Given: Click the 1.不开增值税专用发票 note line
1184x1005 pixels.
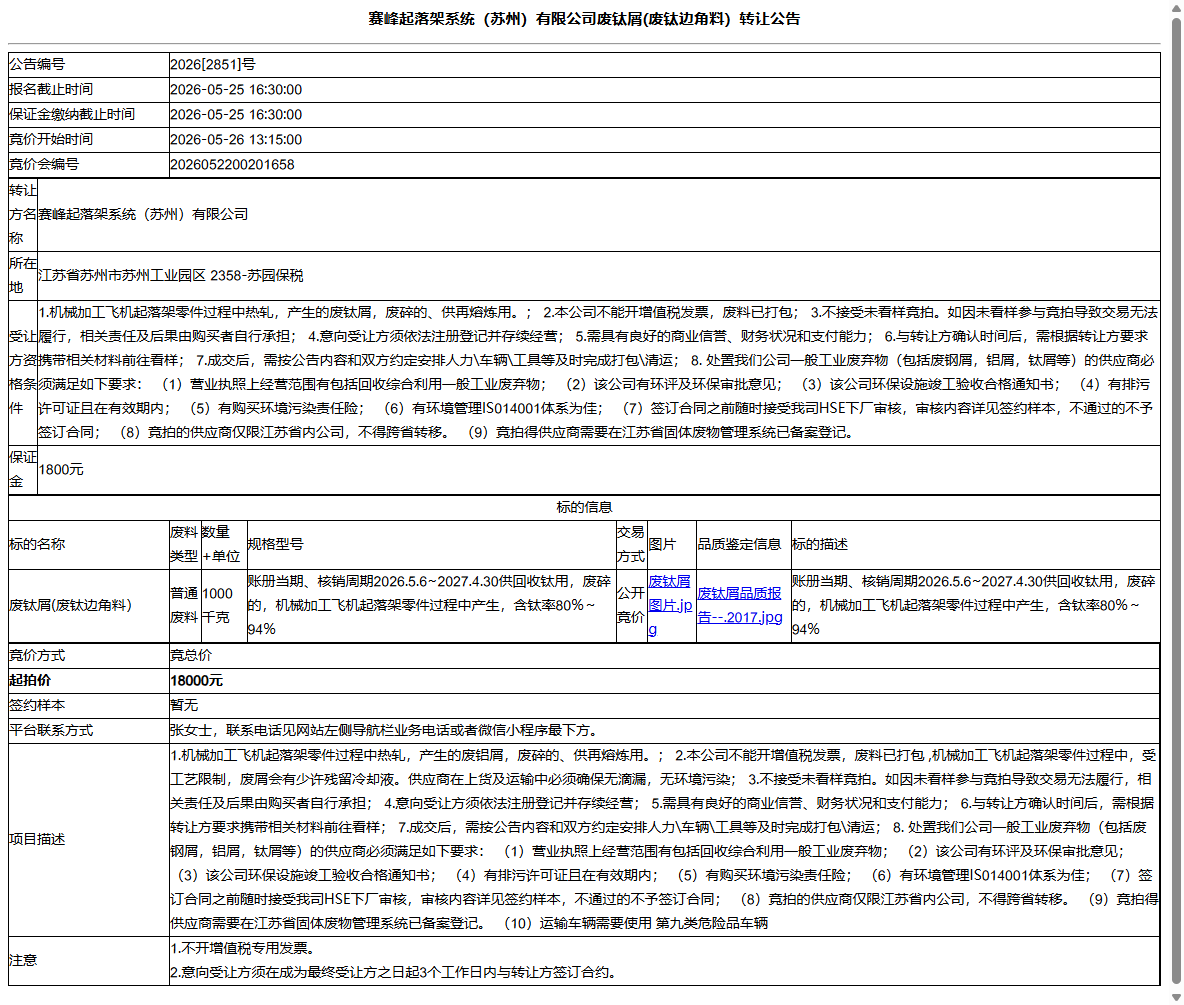Looking at the screenshot, I should (242, 948).
